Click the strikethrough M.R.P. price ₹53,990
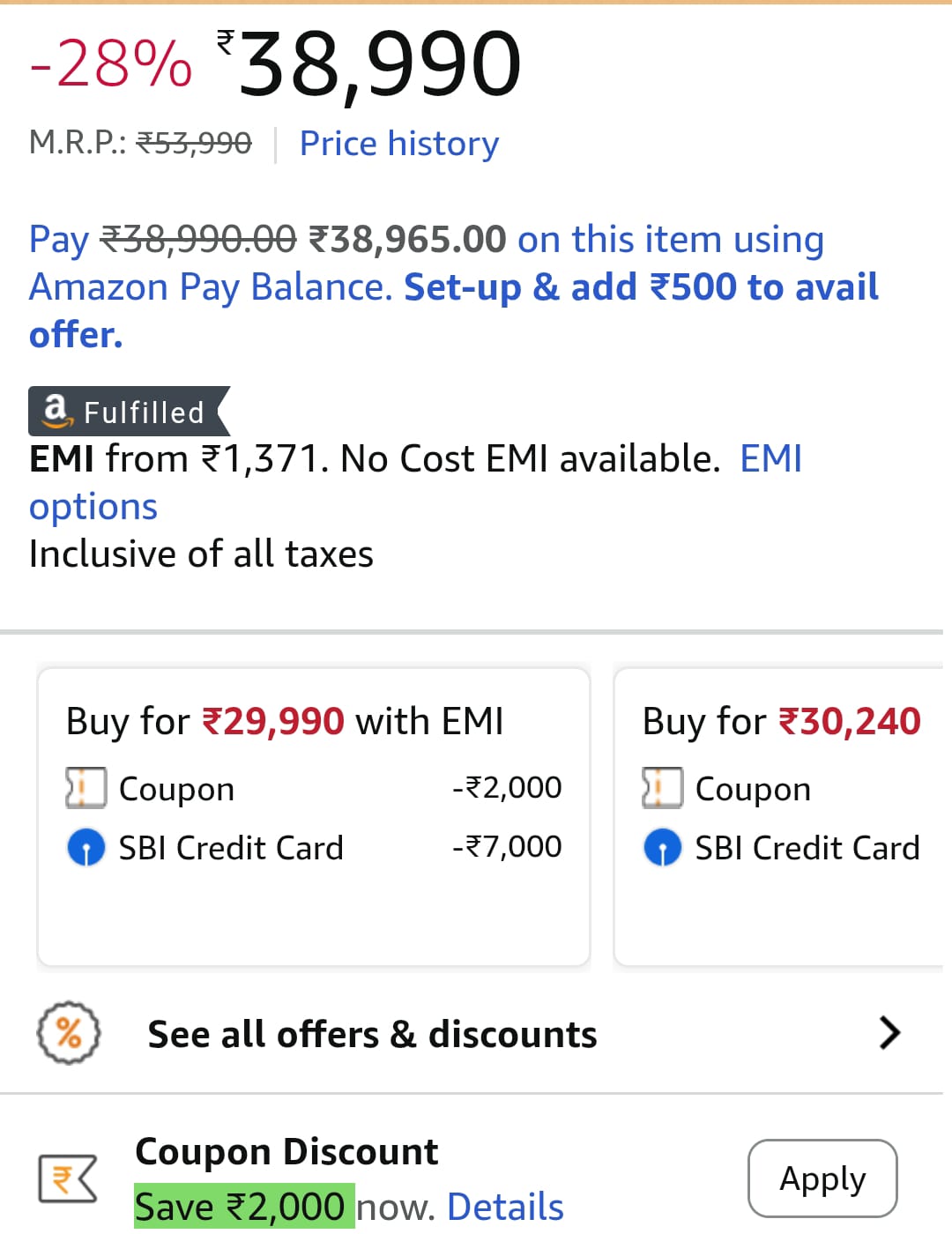952x1234 pixels. 194,141
